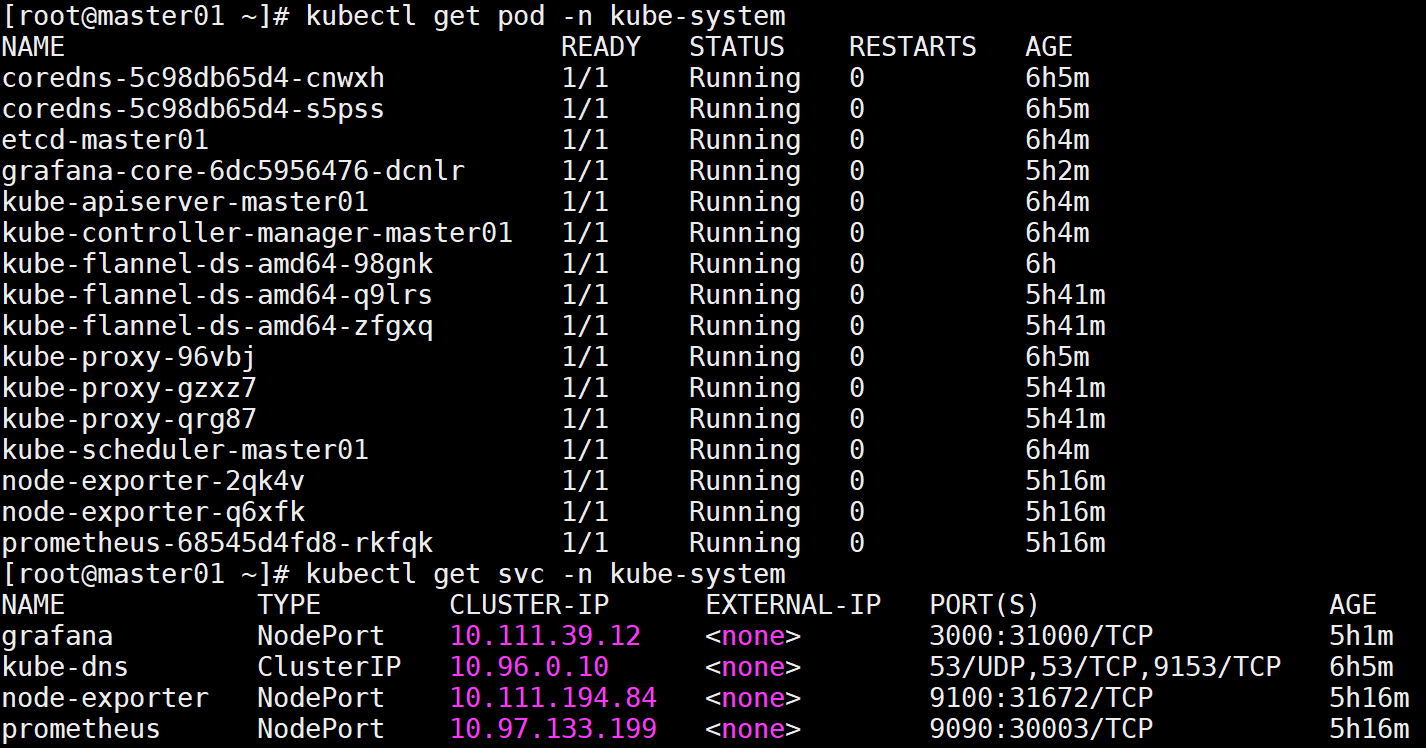The image size is (1426, 748).
Task: Click port mapping 9090:30003/TCP
Action: coord(1041,729)
